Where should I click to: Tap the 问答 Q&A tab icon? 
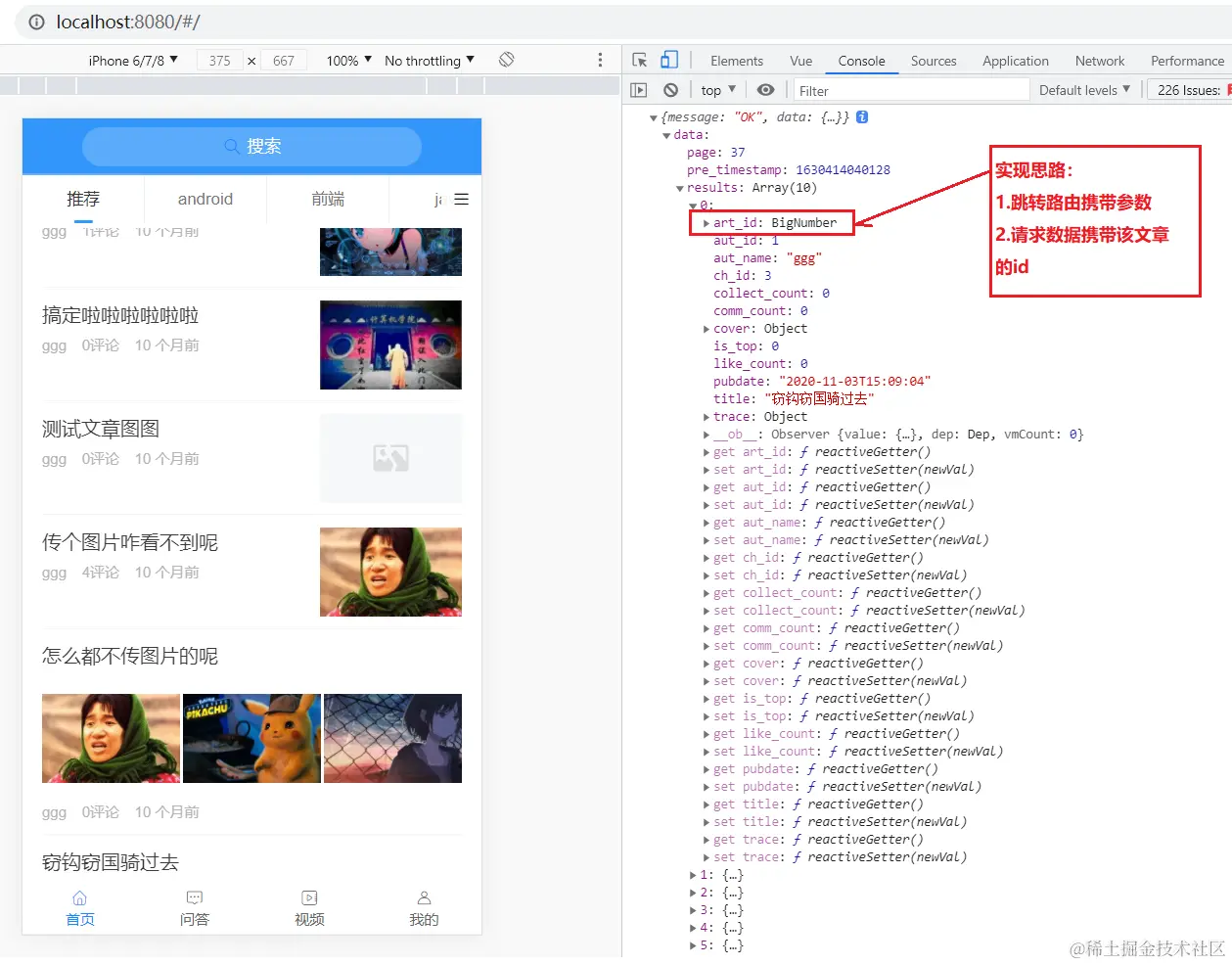(x=195, y=897)
